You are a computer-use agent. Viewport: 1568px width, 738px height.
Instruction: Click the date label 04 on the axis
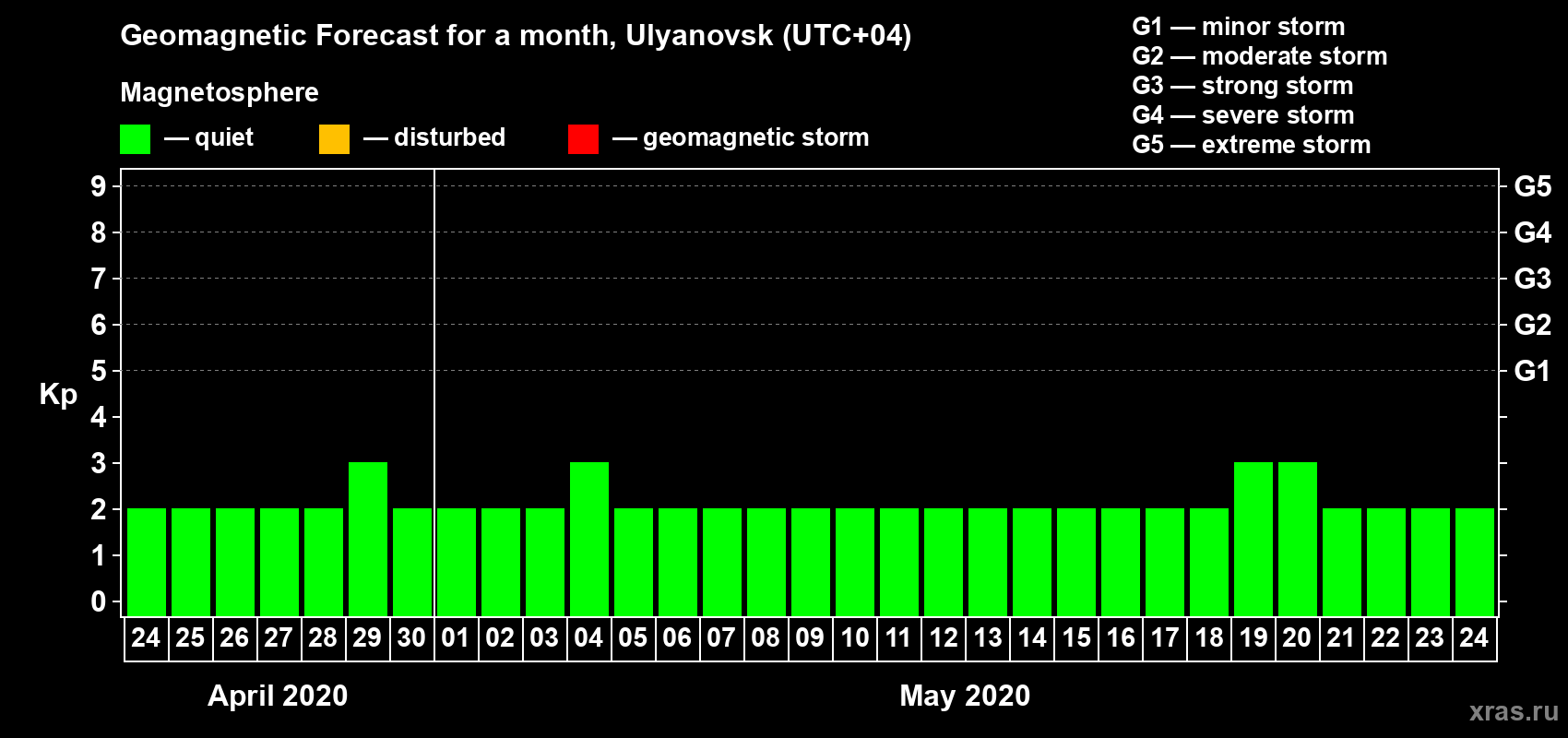tap(588, 637)
